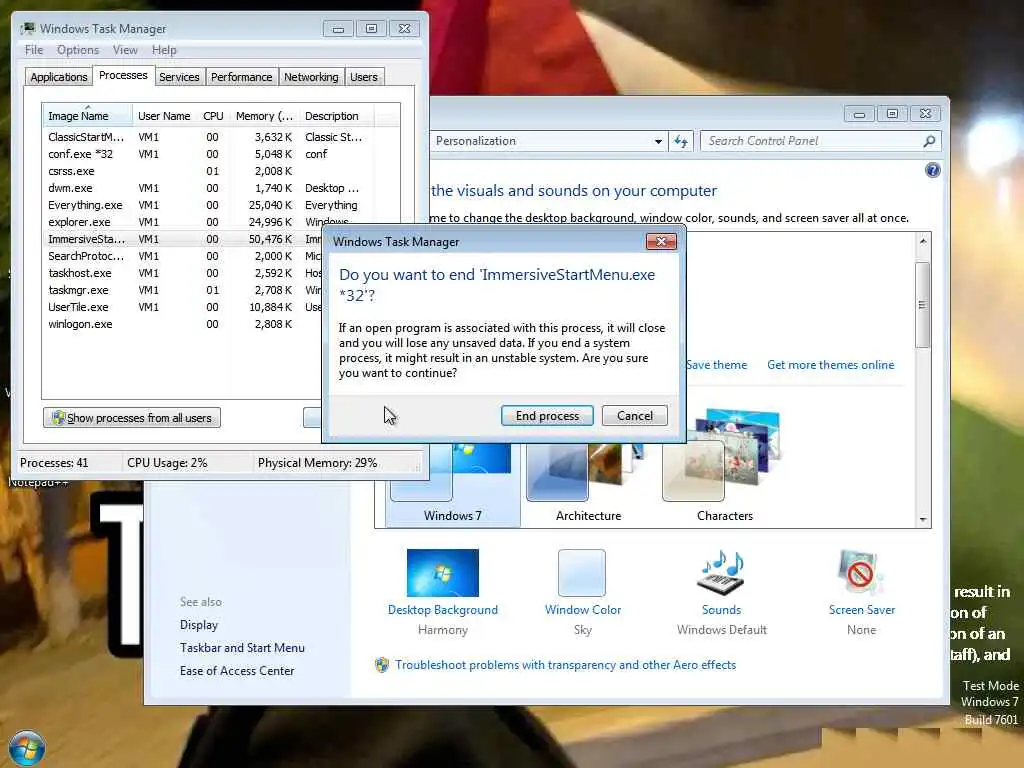
Task: Switch to the Services tab
Action: (x=179, y=77)
